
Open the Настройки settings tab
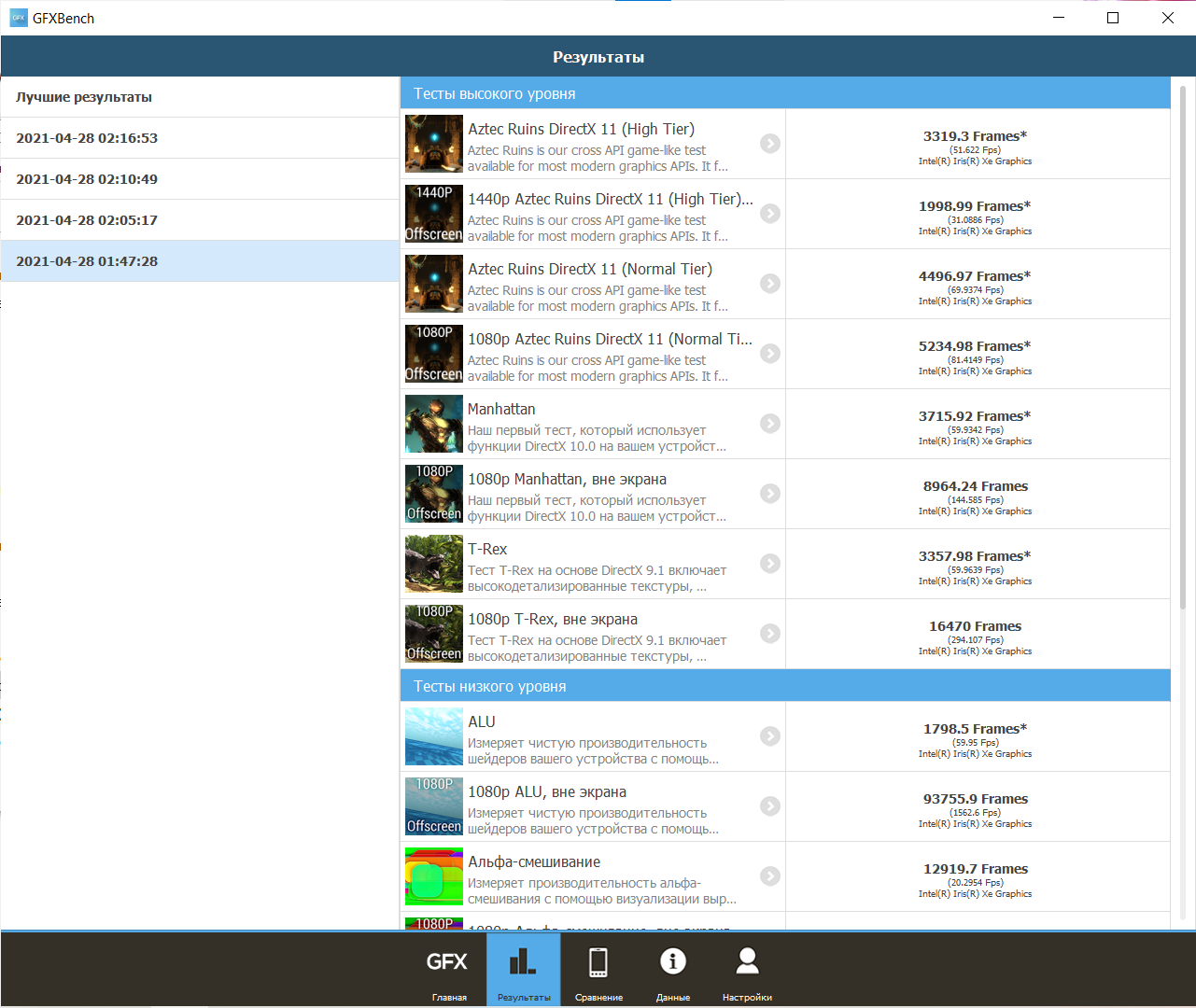click(x=747, y=970)
